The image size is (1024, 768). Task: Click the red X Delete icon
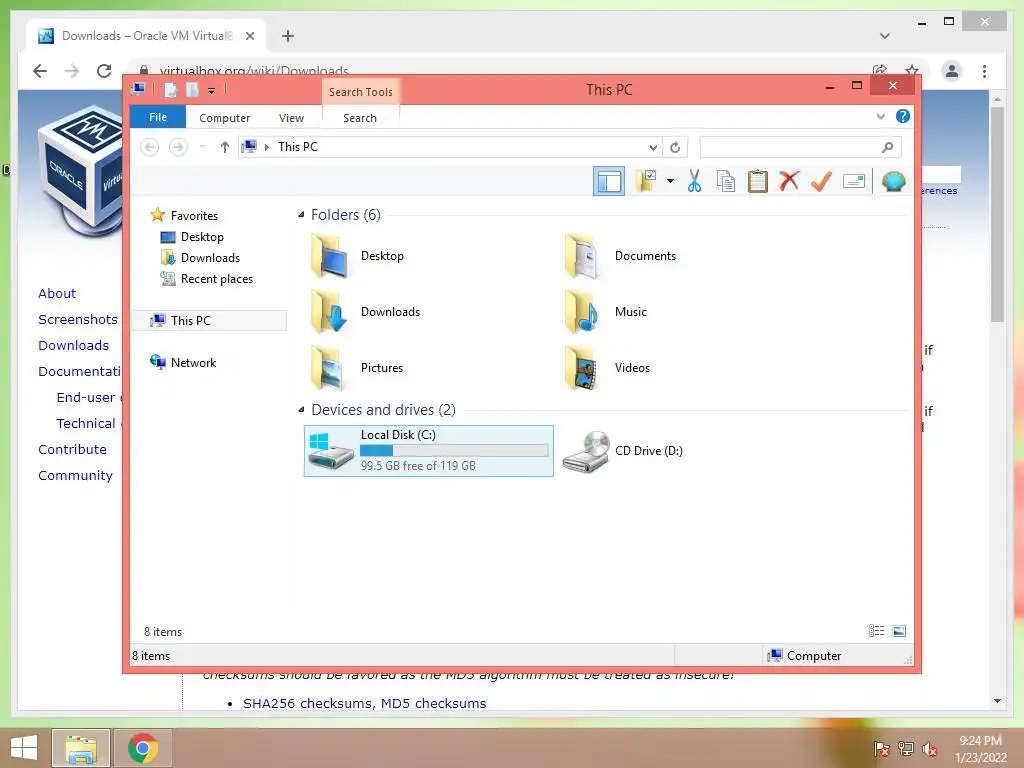[789, 180]
